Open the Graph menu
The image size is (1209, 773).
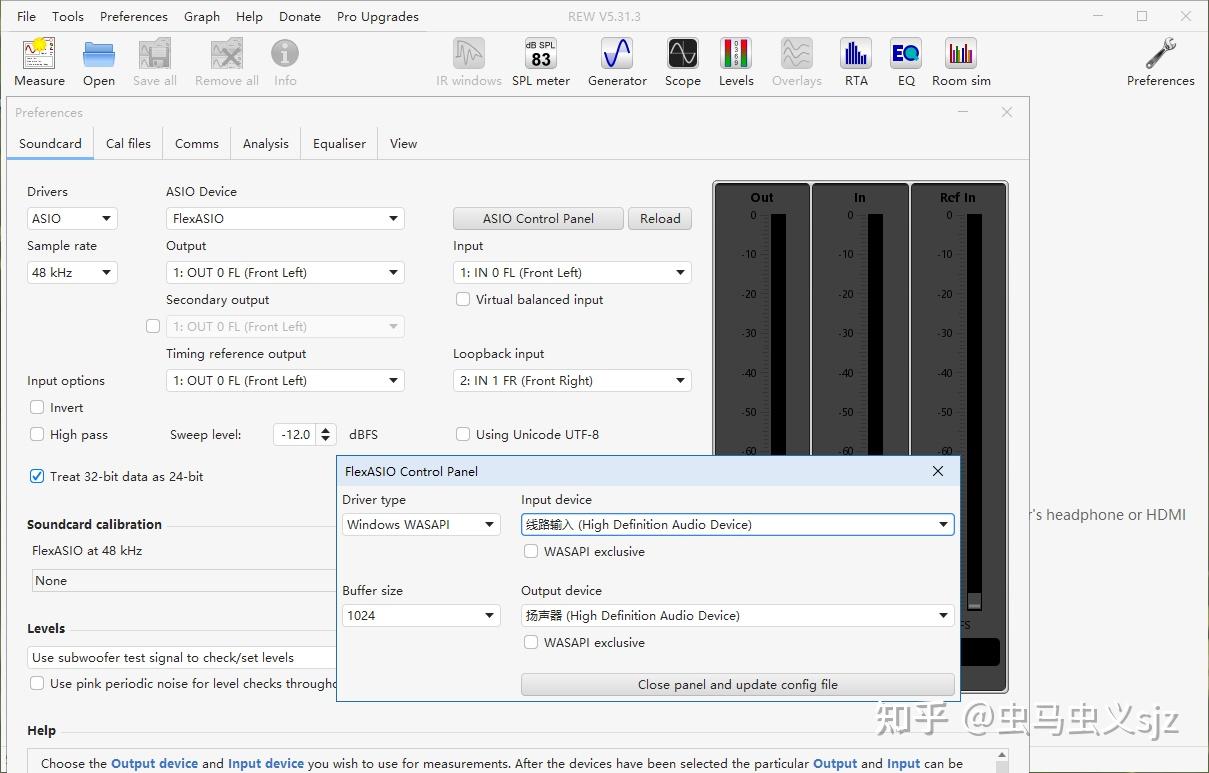coord(202,16)
